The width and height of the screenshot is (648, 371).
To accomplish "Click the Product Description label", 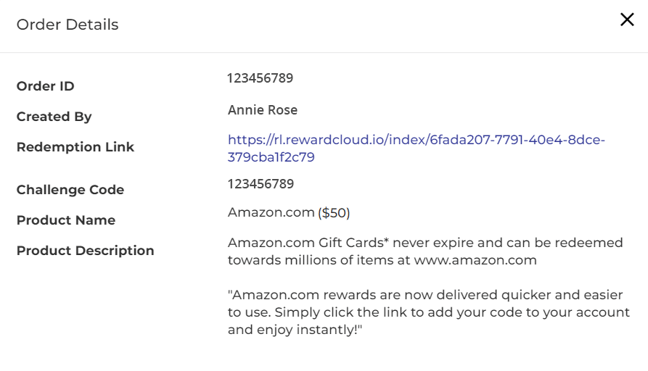I will 85,251.
